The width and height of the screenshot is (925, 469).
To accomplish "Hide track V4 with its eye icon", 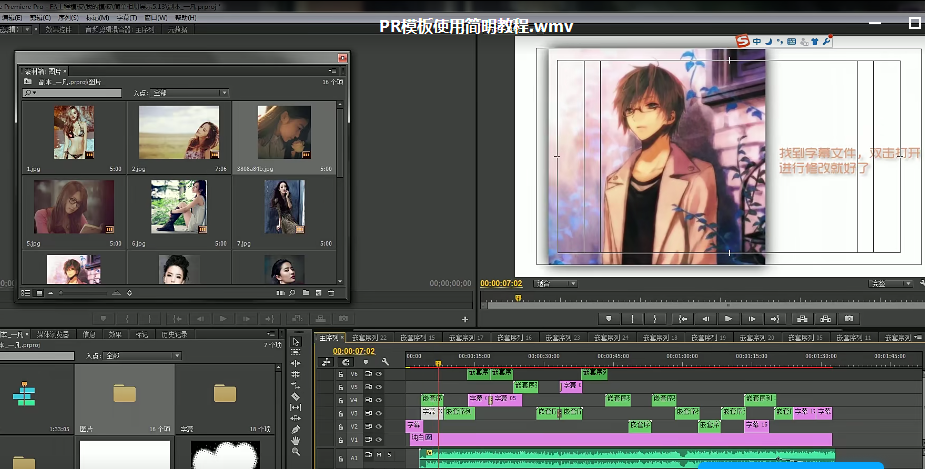I will (x=379, y=400).
